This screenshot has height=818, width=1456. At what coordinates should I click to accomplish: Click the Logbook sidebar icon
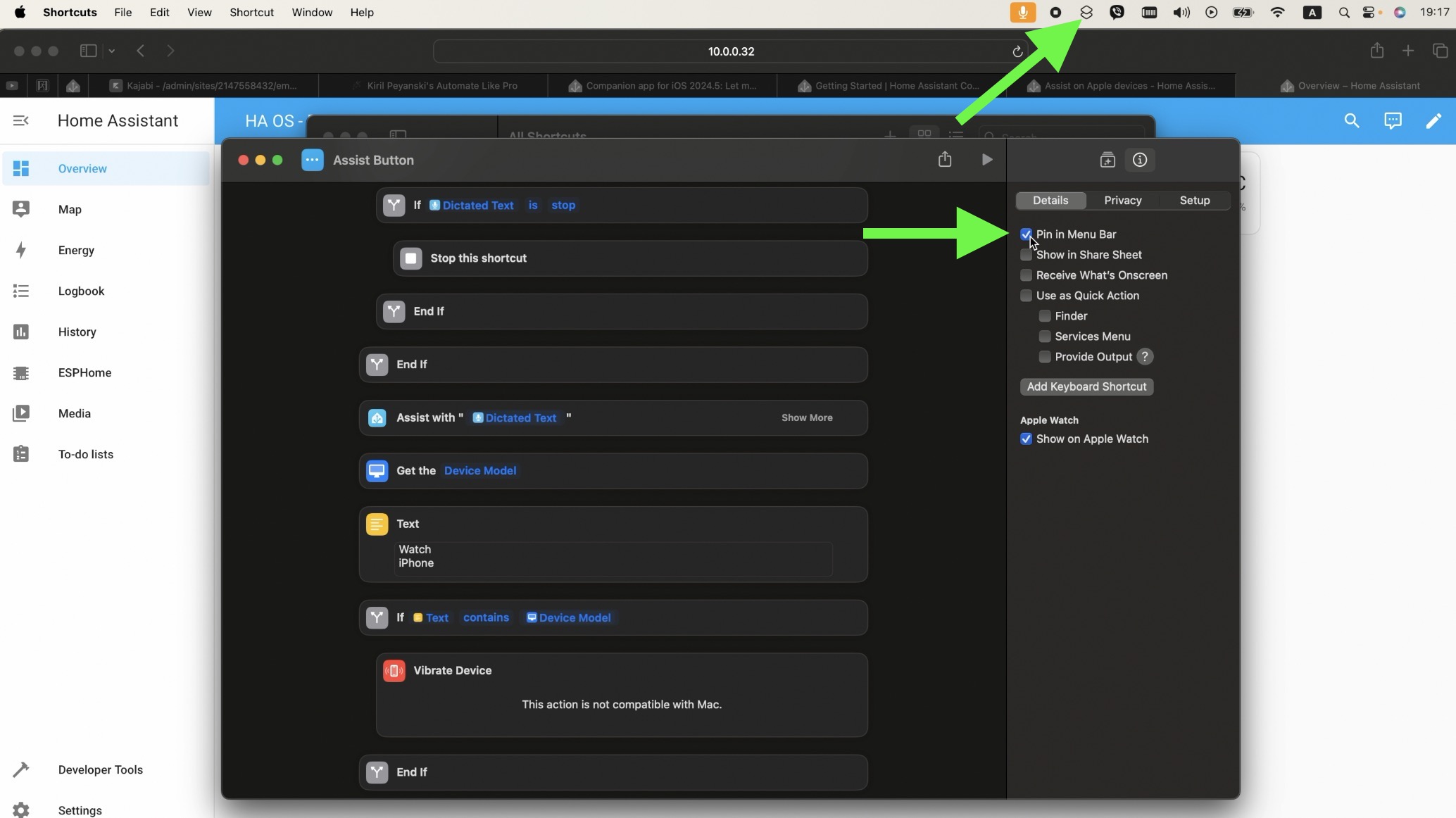point(20,290)
